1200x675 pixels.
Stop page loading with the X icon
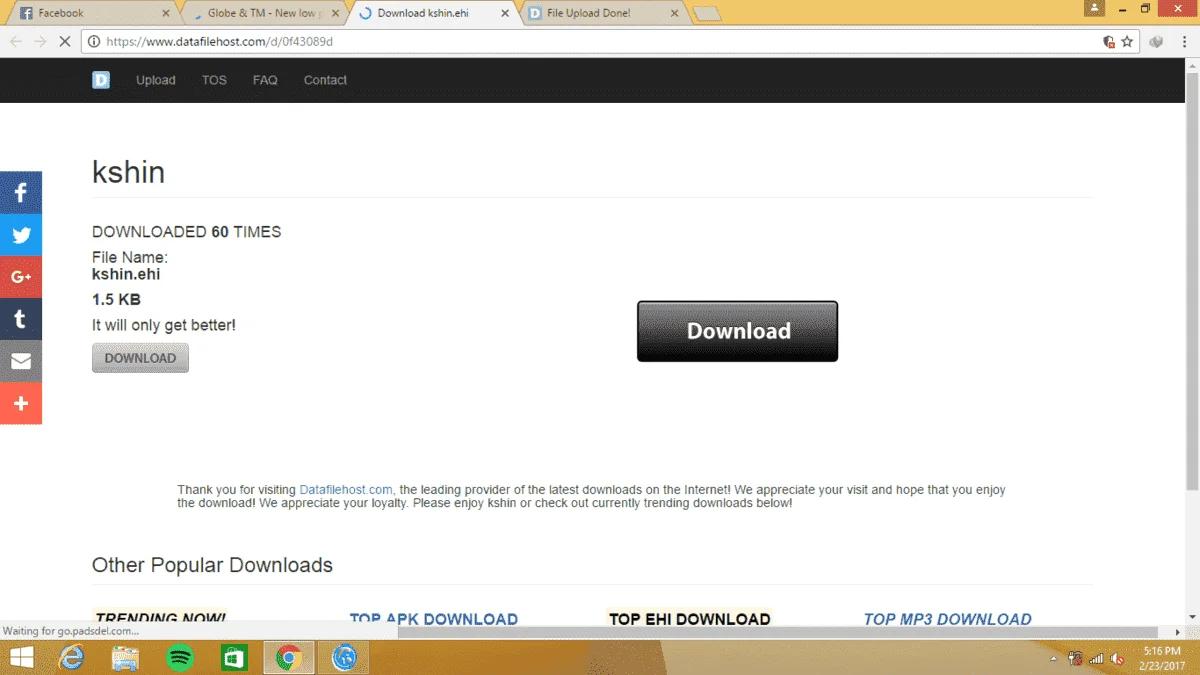click(x=65, y=42)
